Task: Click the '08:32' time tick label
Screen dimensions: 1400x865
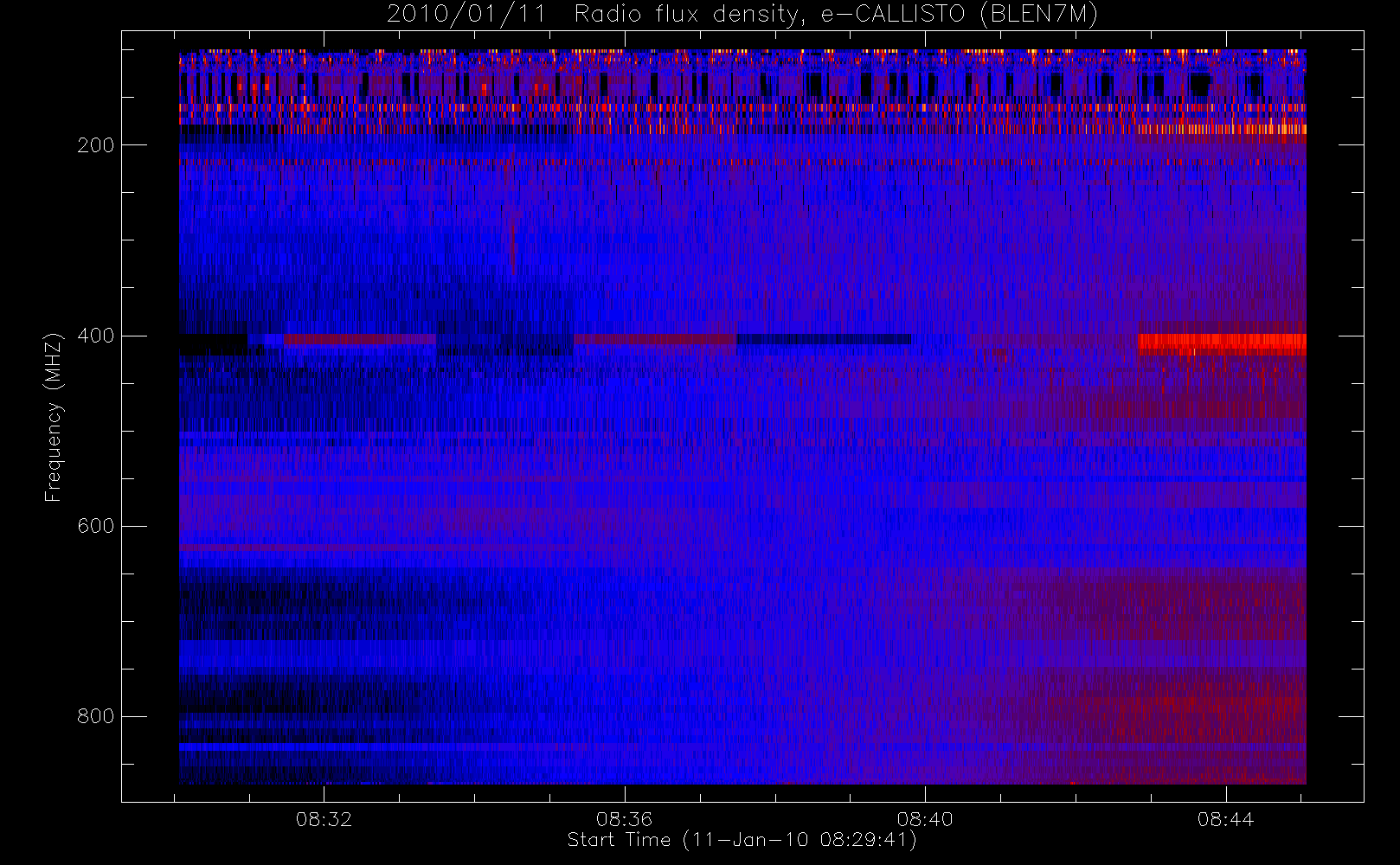Action: point(324,819)
